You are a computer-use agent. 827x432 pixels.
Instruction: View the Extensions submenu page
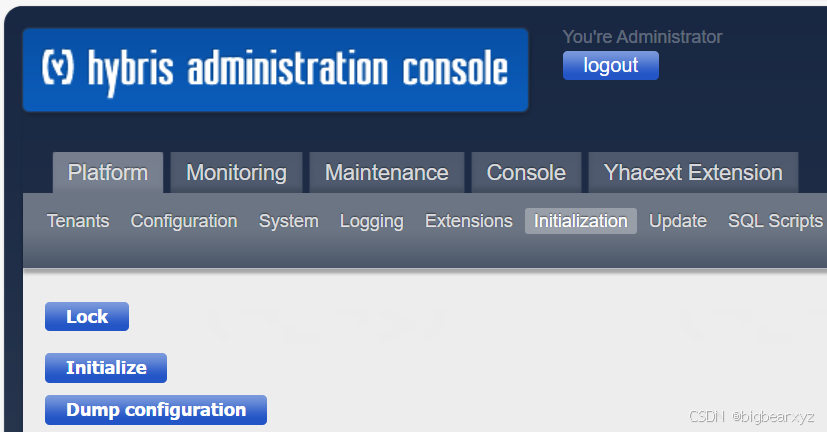[469, 221]
